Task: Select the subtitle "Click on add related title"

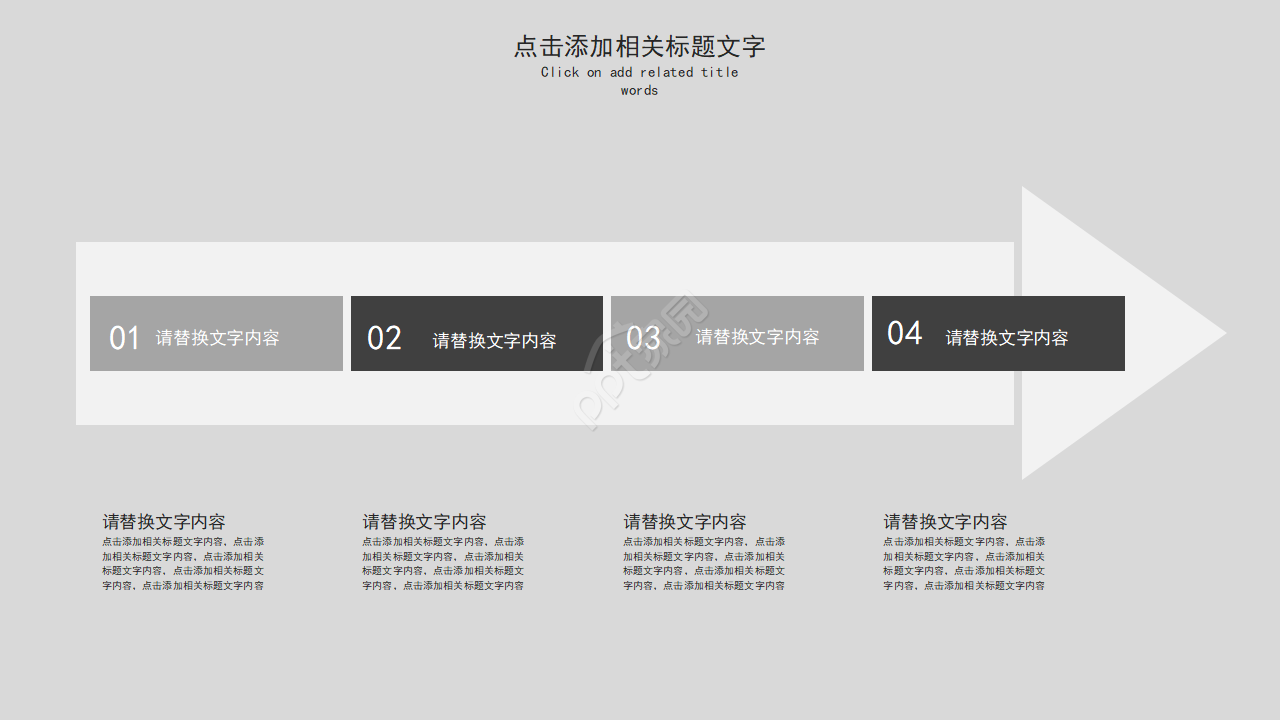Action: [639, 72]
